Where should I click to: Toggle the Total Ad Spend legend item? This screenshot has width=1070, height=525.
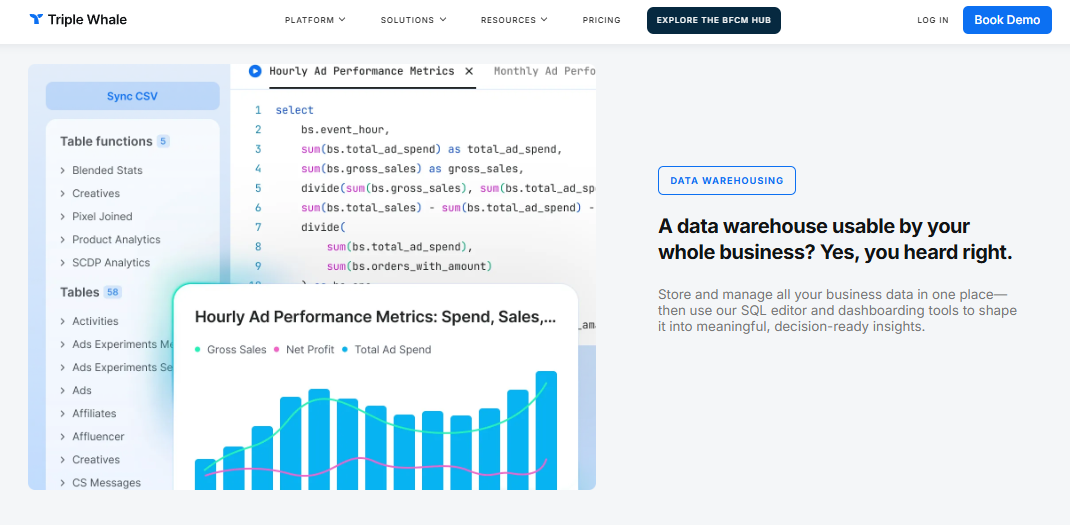(x=386, y=350)
